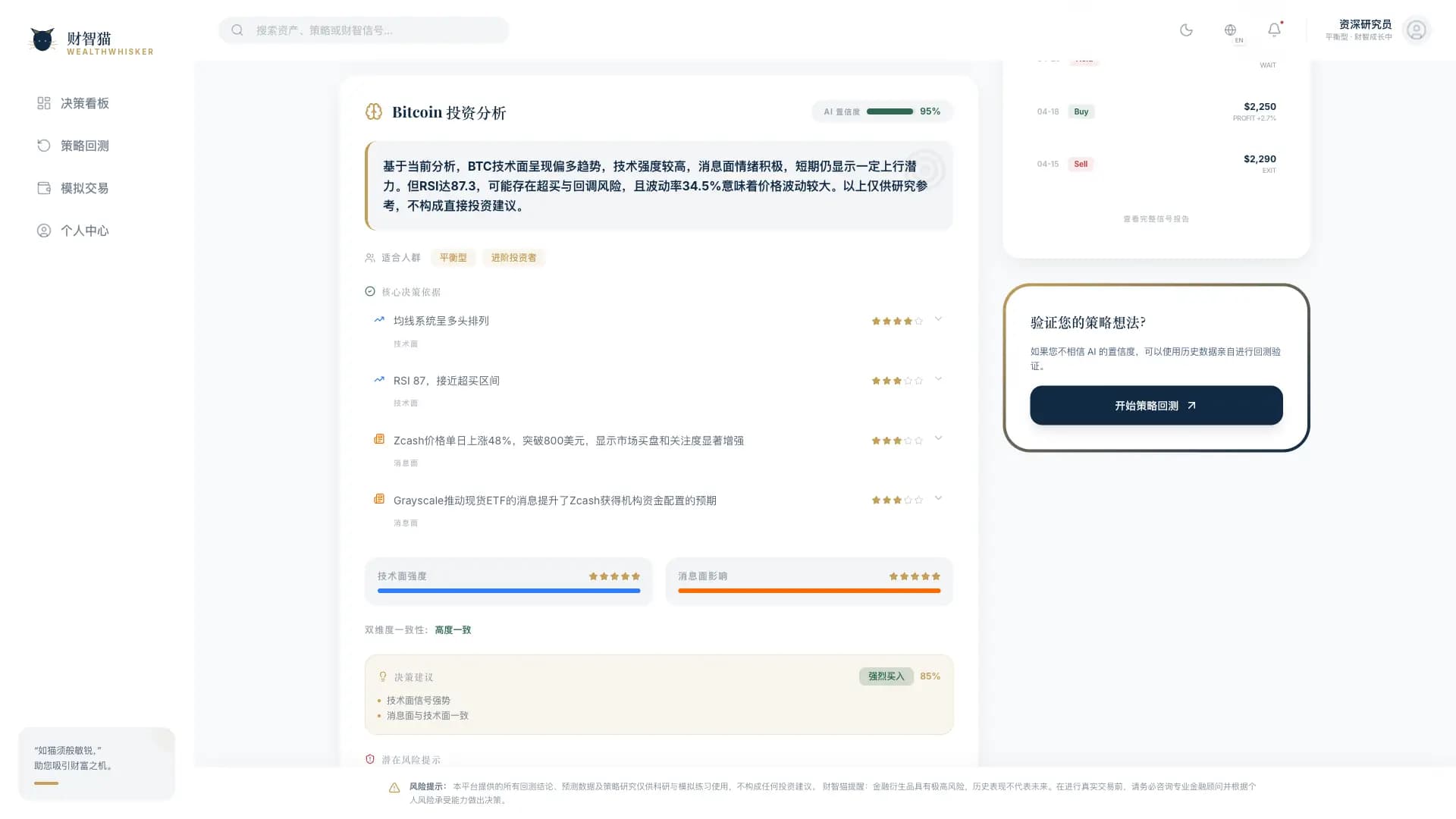This screenshot has width=1456, height=819.
Task: Click the 04-18 date label
Action: coord(1048,111)
